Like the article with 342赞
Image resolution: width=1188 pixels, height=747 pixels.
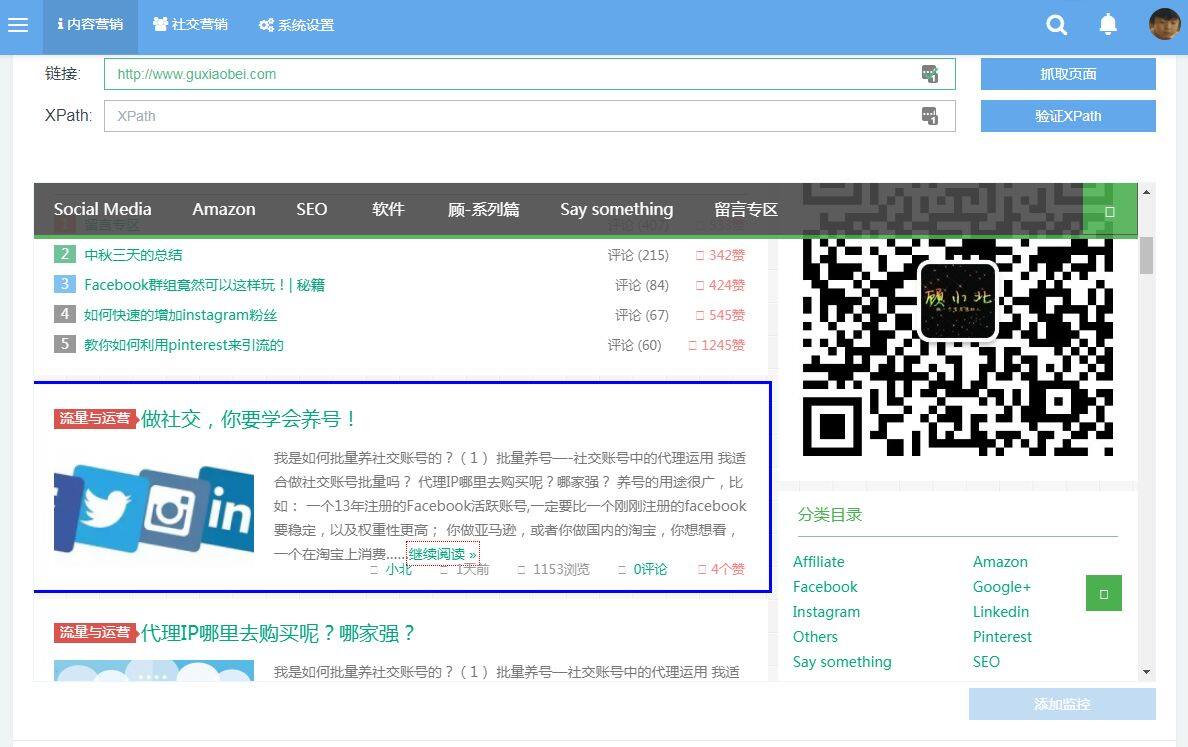click(x=721, y=255)
